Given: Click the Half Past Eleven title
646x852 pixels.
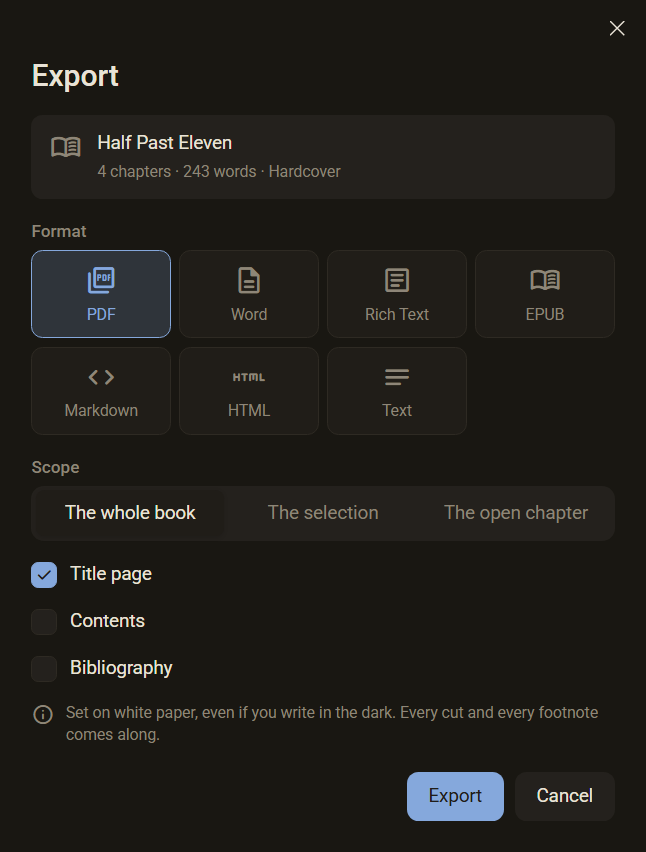Looking at the screenshot, I should [165, 143].
